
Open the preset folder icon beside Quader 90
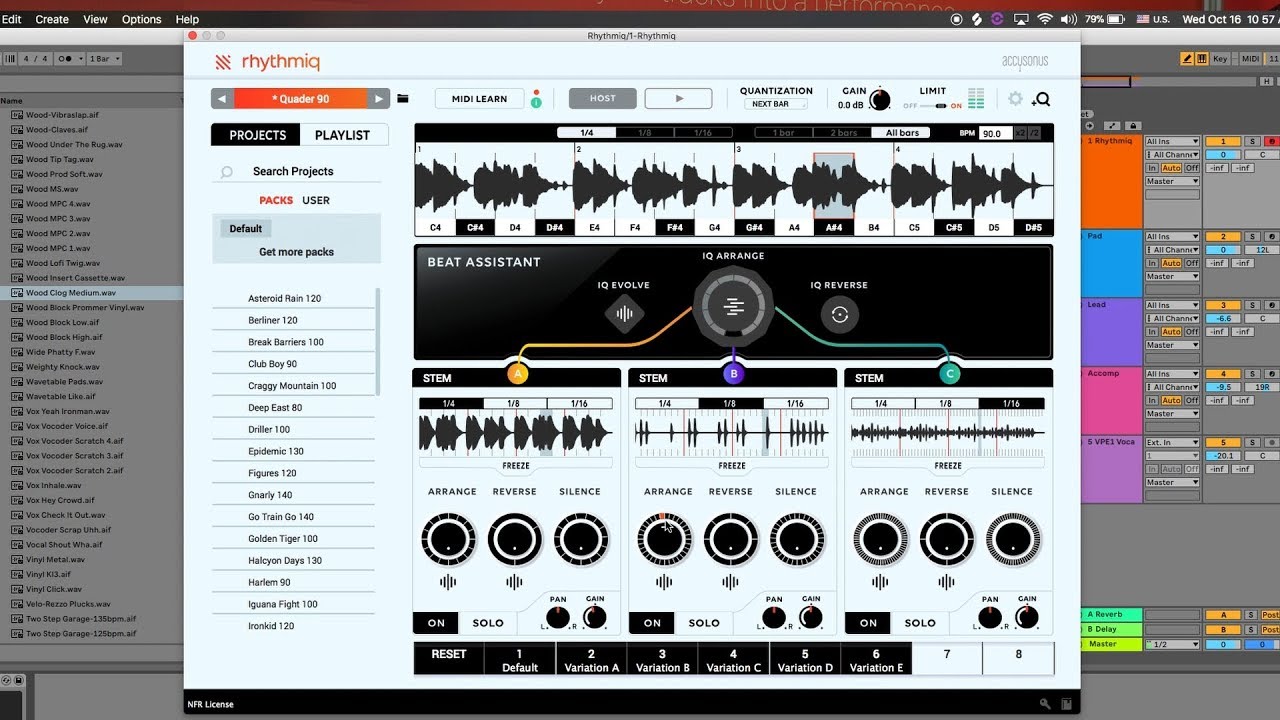pyautogui.click(x=403, y=98)
